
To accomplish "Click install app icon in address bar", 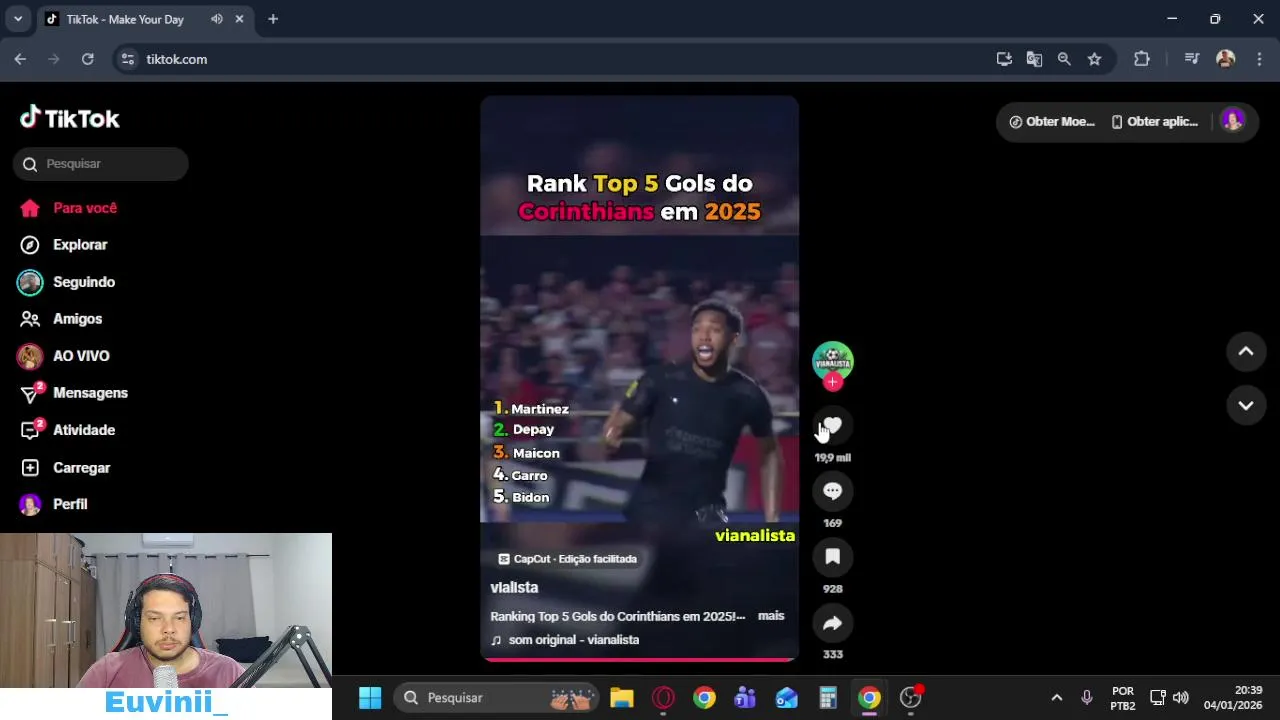I will pyautogui.click(x=1004, y=59).
